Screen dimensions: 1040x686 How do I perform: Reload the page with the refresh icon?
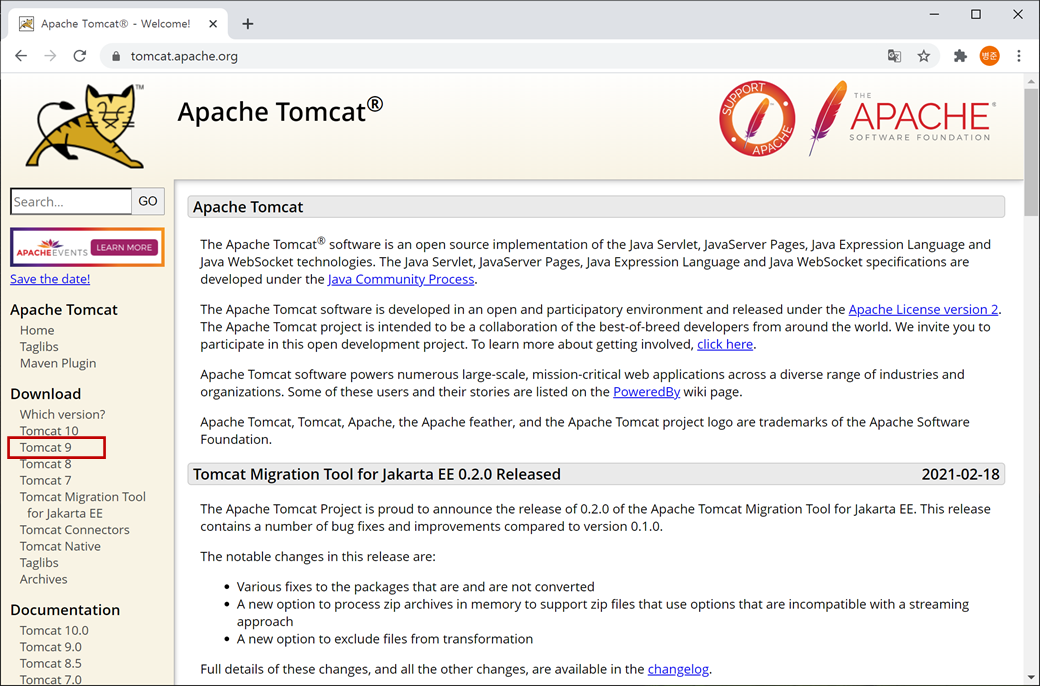pyautogui.click(x=80, y=56)
